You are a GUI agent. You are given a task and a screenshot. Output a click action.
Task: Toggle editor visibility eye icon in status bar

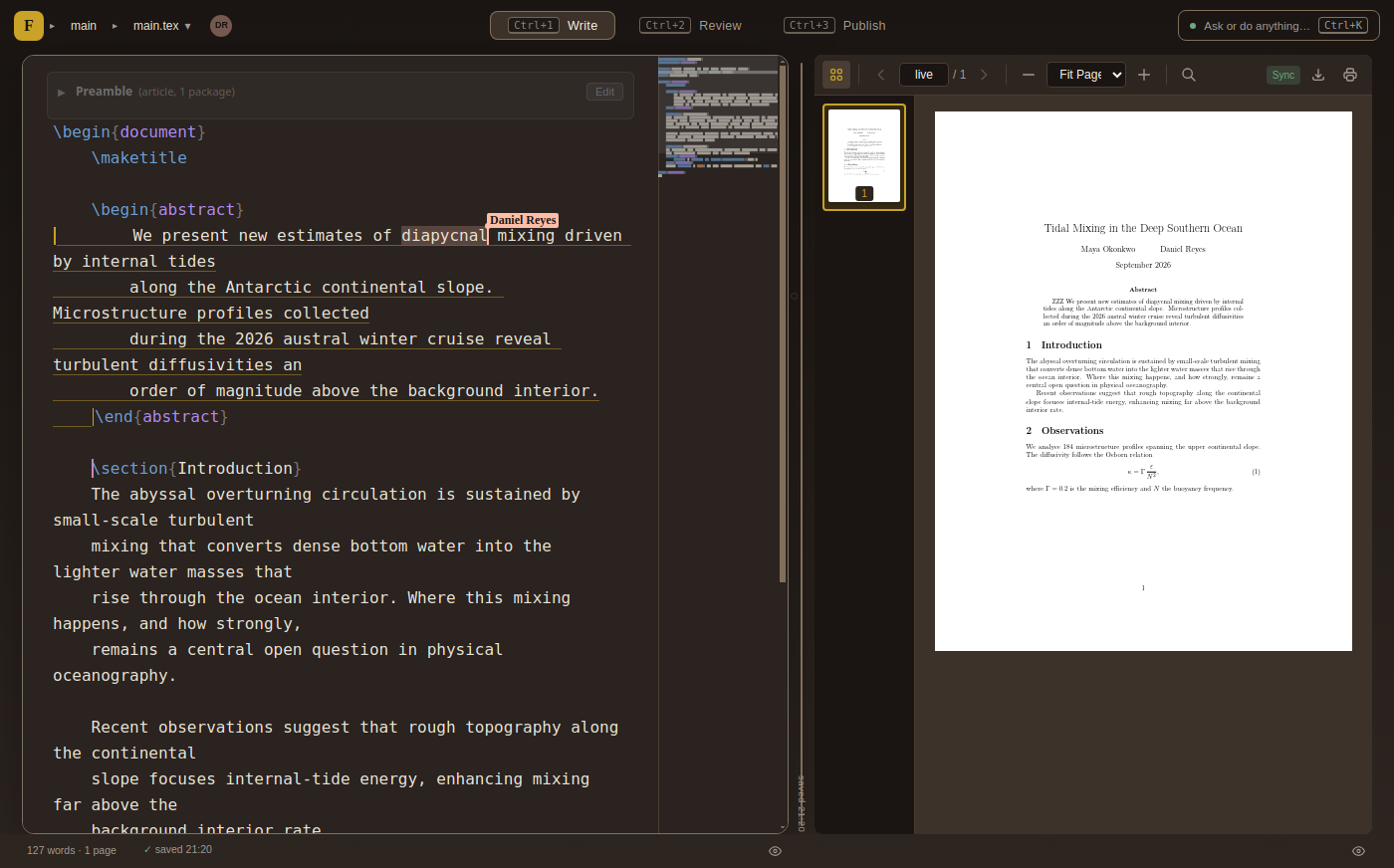click(775, 851)
